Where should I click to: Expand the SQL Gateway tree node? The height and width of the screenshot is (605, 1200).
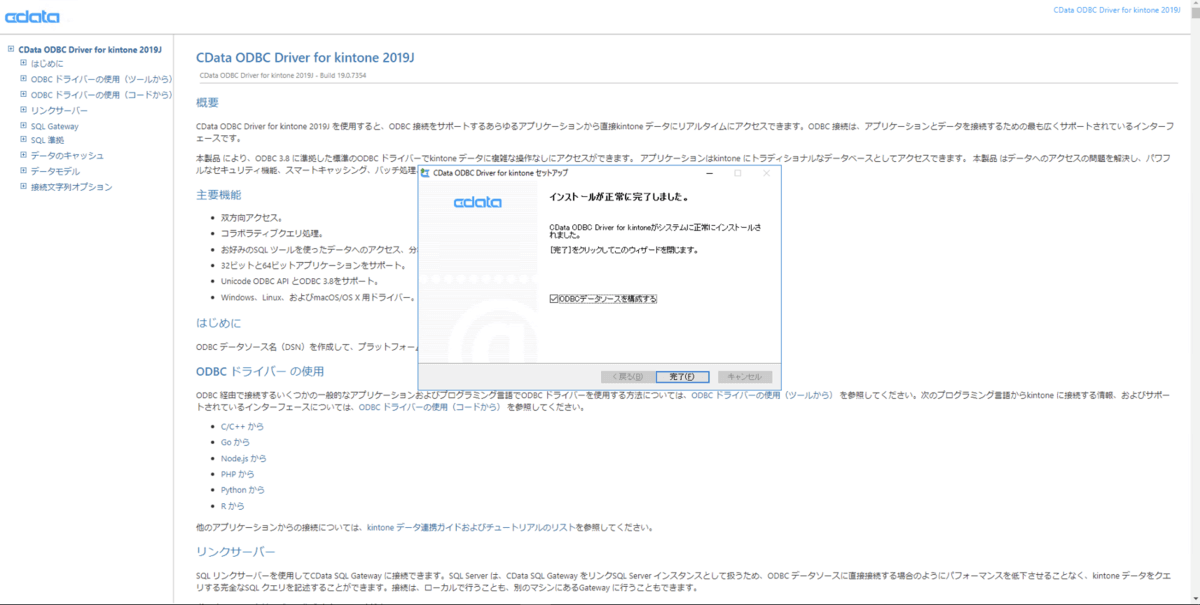tap(23, 126)
